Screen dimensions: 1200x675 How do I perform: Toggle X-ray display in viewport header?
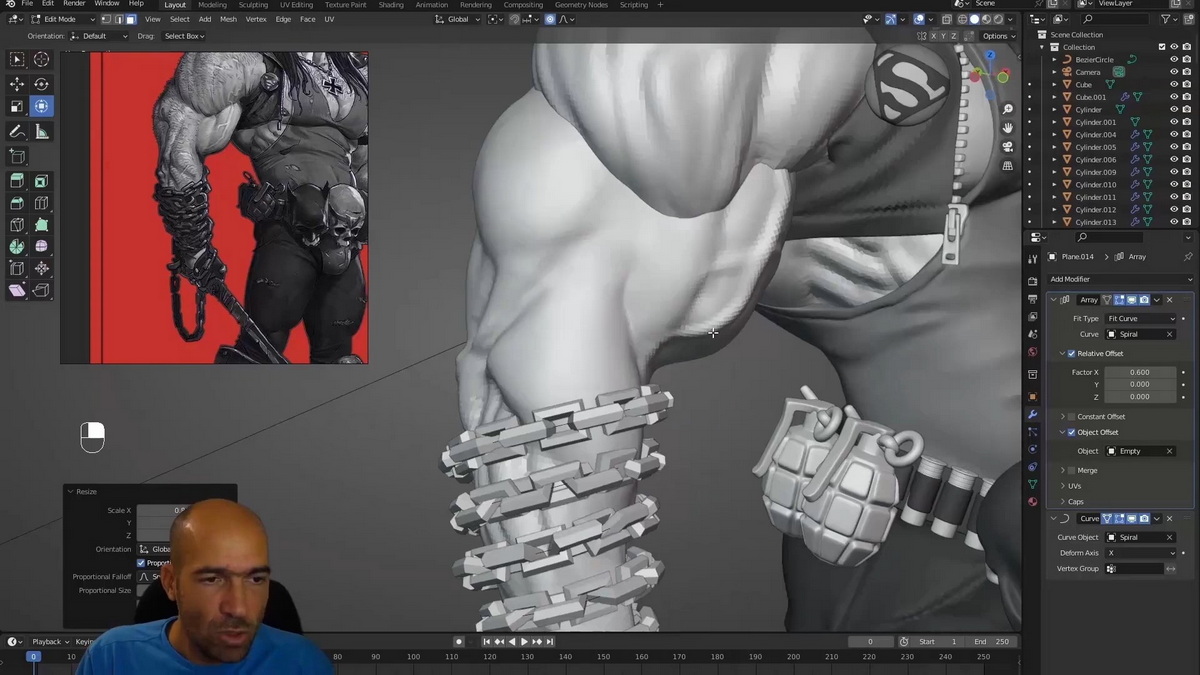[x=945, y=19]
